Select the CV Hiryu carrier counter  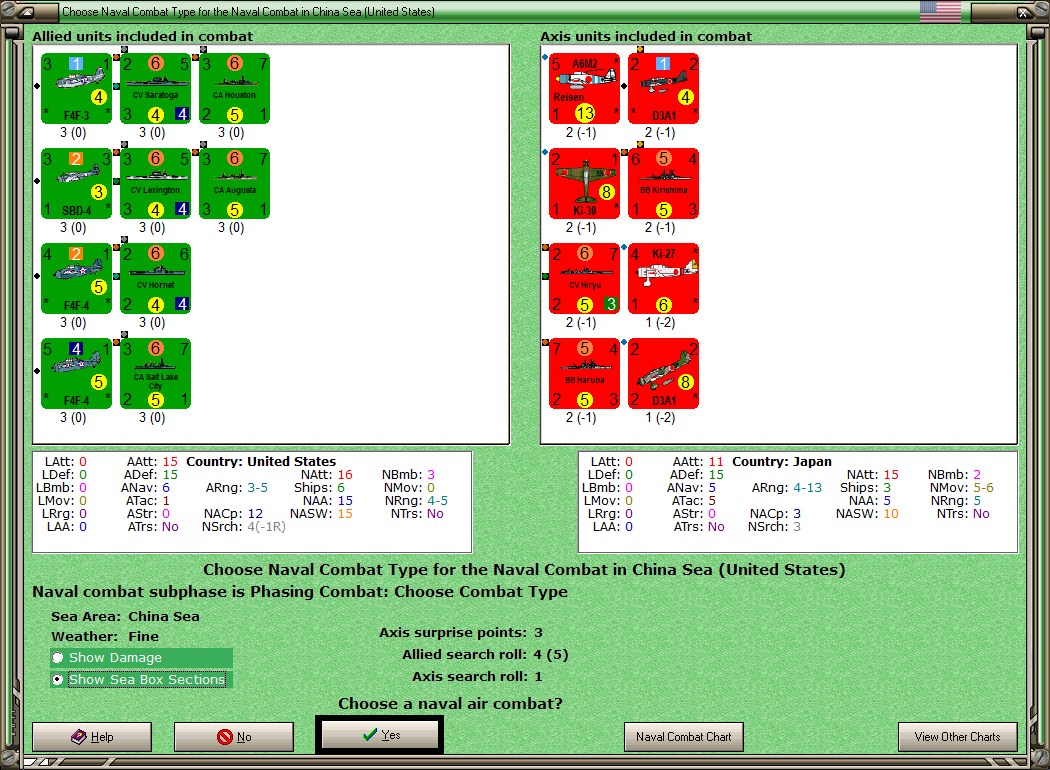(x=585, y=279)
